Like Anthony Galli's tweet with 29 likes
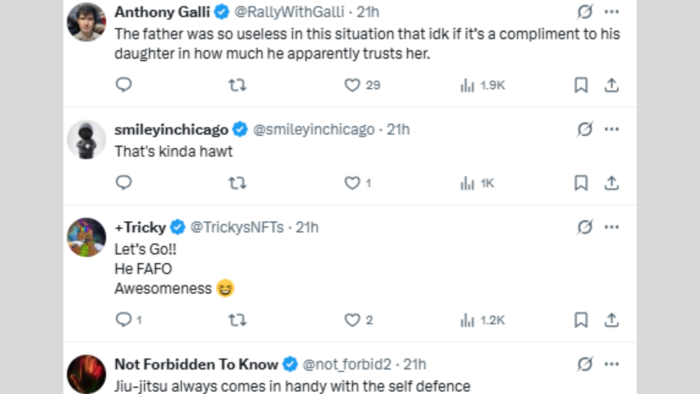 click(362, 85)
